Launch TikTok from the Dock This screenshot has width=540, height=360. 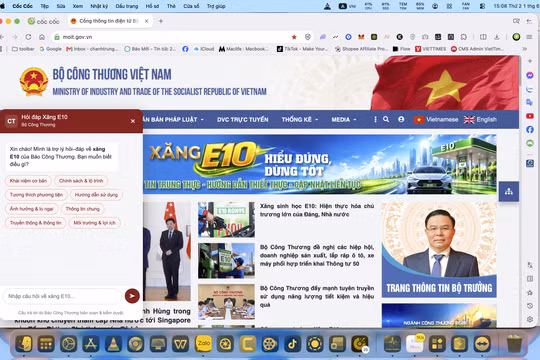point(292,343)
